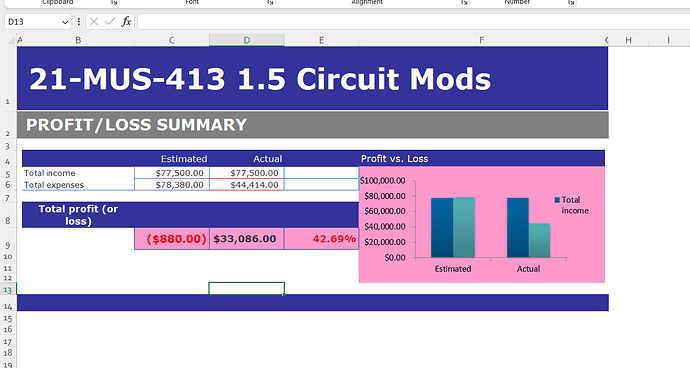Expand the Name Box dropdown arrow

[x=65, y=22]
